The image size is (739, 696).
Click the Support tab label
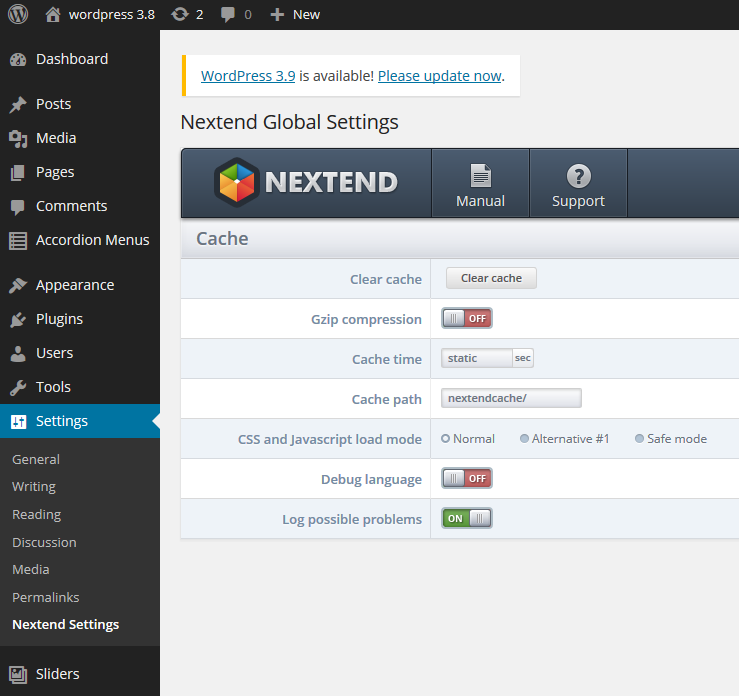pos(578,202)
